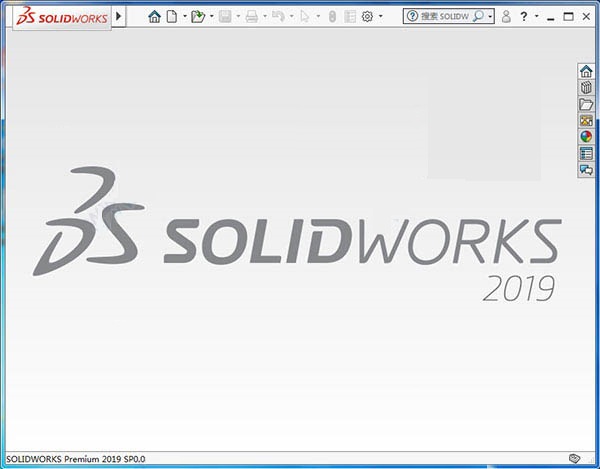The width and height of the screenshot is (600, 469).
Task: Open SOLIDWORKS Forum tab in the task pane
Action: pos(586,171)
